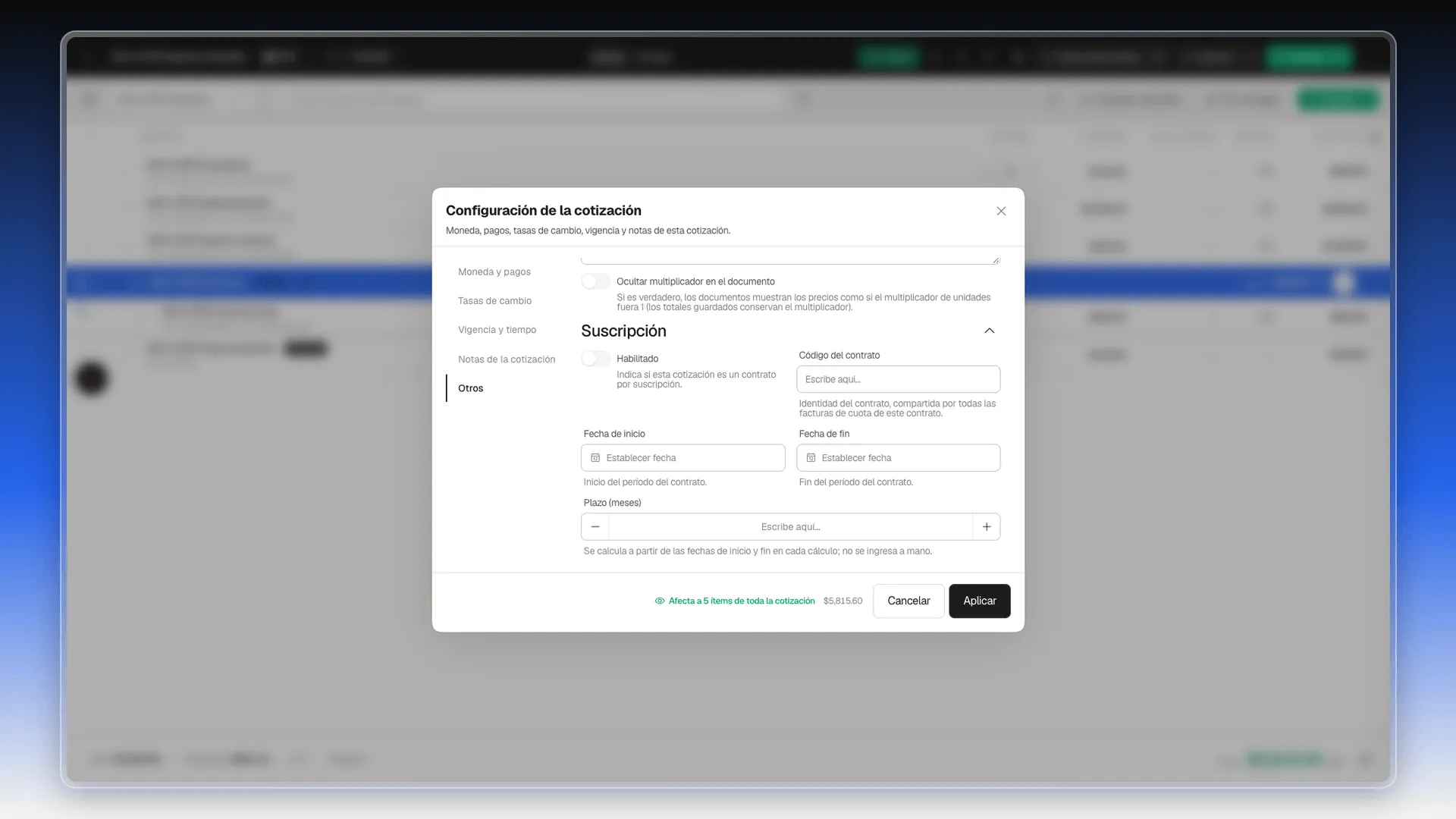Enable the Habilitado subscription switch
The height and width of the screenshot is (819, 1456).
(x=595, y=359)
